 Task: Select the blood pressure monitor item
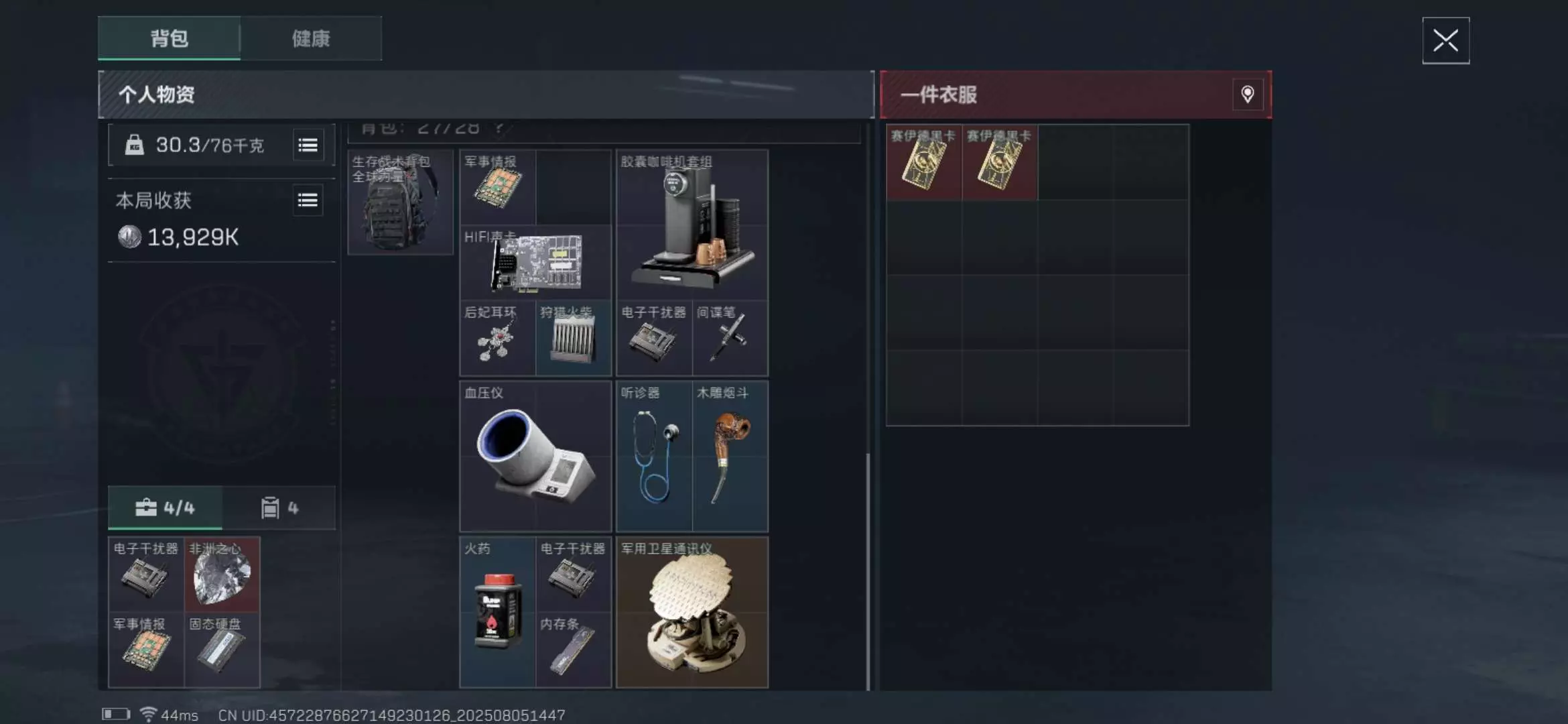(x=535, y=456)
